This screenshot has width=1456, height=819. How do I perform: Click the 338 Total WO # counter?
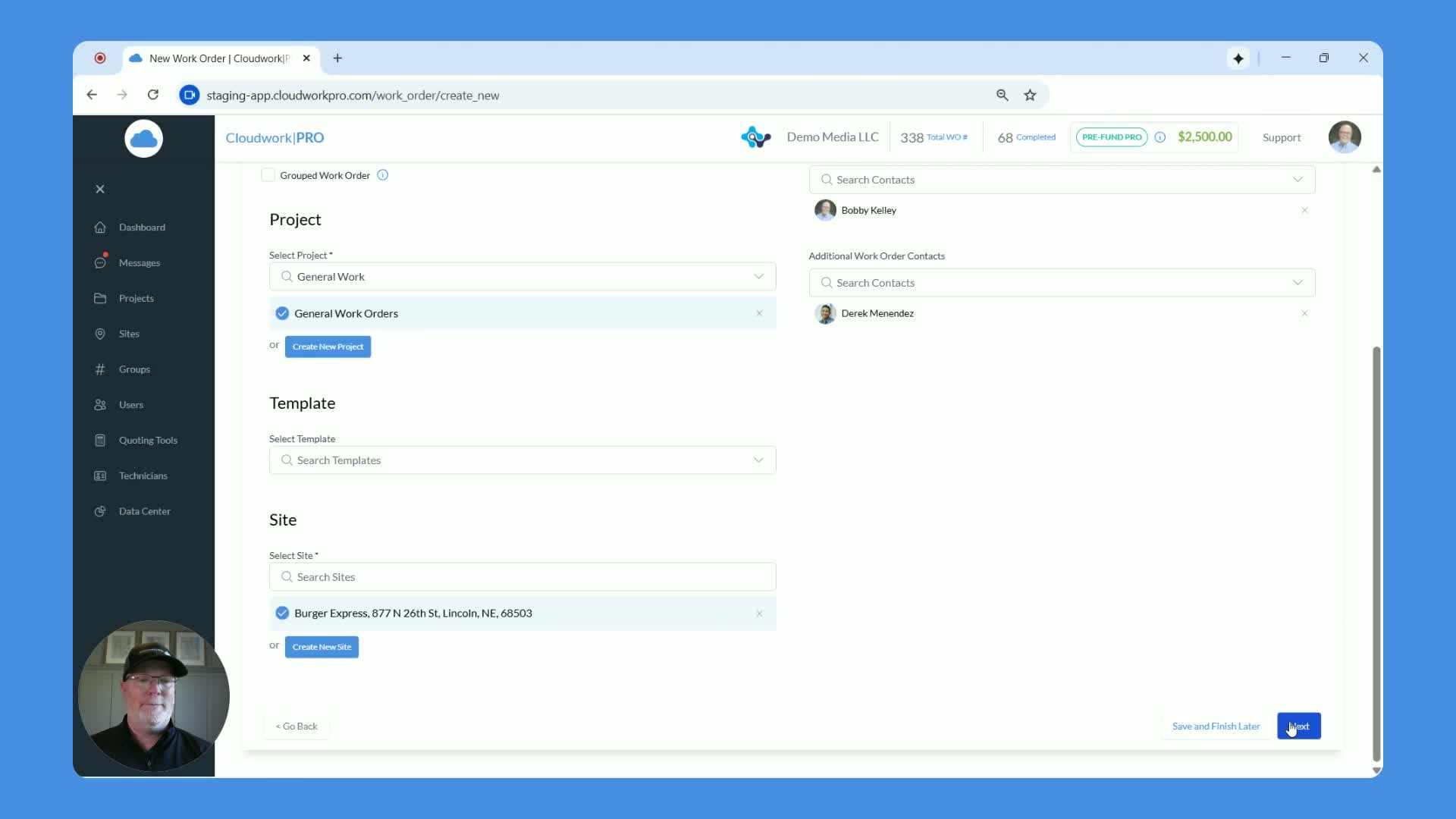[x=934, y=137]
